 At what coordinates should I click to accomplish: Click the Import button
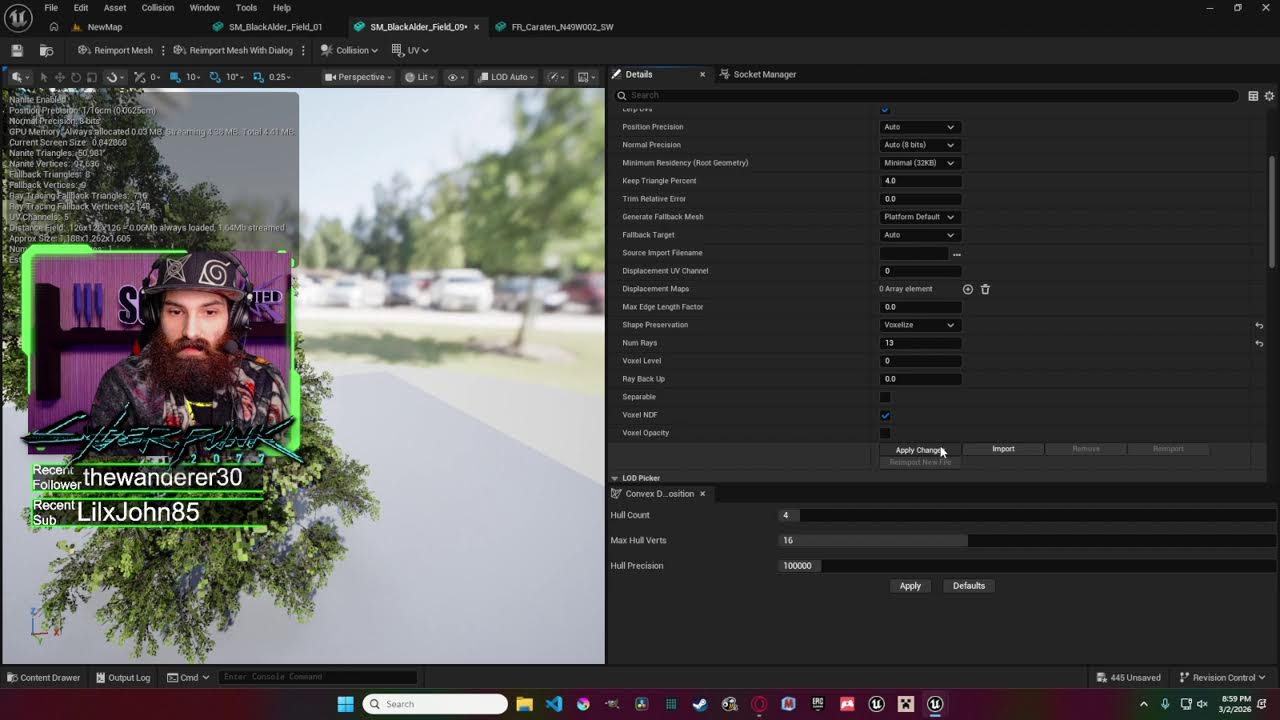pos(1003,449)
